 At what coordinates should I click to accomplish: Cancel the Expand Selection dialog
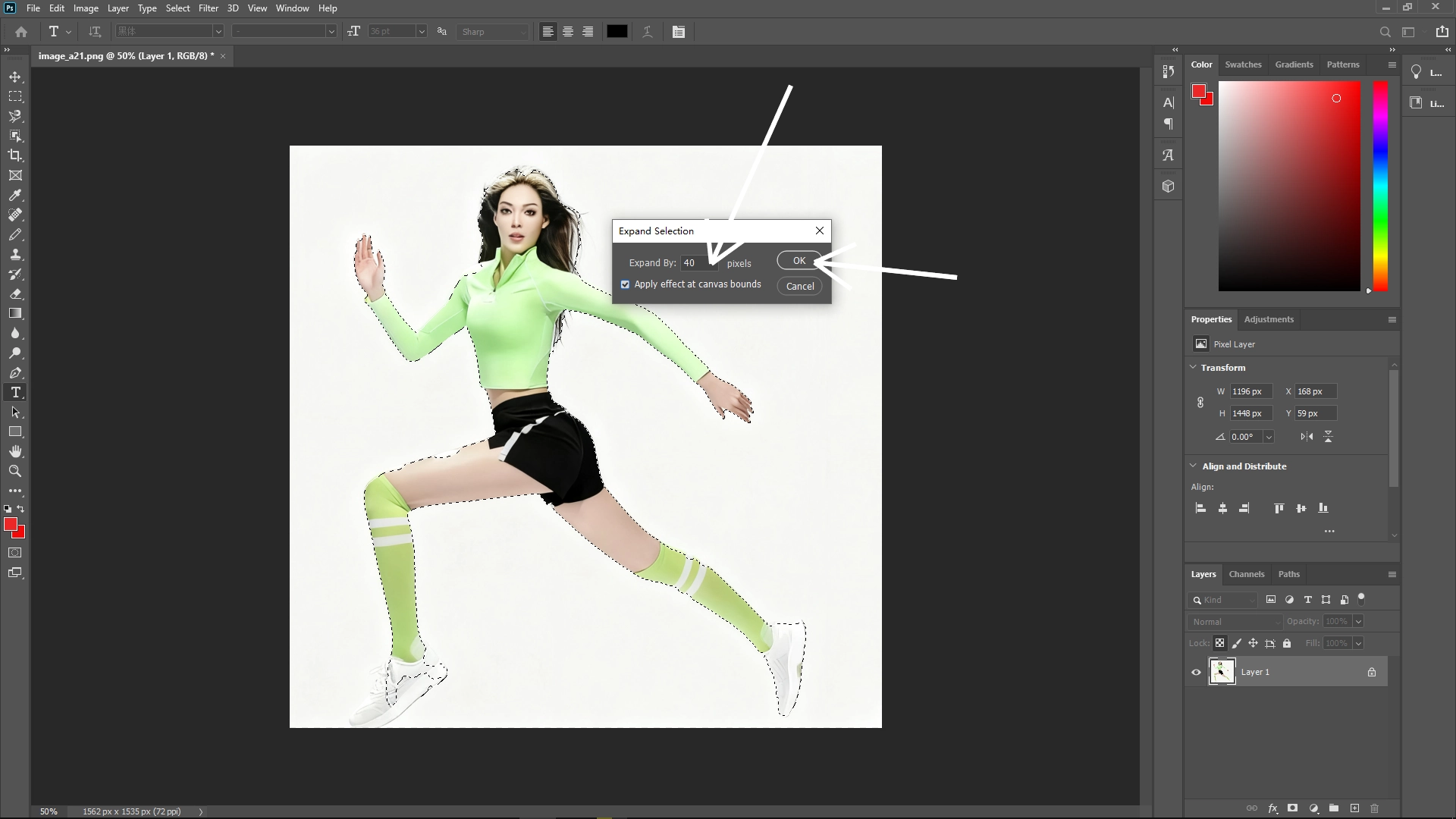click(x=799, y=286)
